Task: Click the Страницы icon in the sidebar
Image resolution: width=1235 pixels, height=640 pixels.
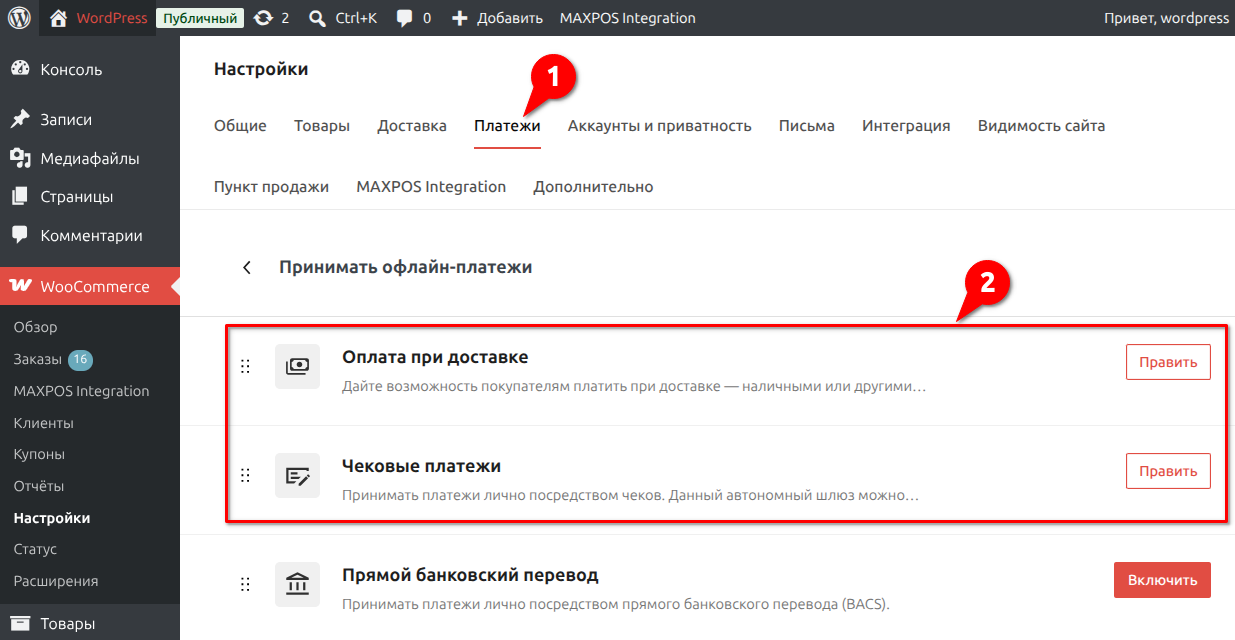Action: 19,197
